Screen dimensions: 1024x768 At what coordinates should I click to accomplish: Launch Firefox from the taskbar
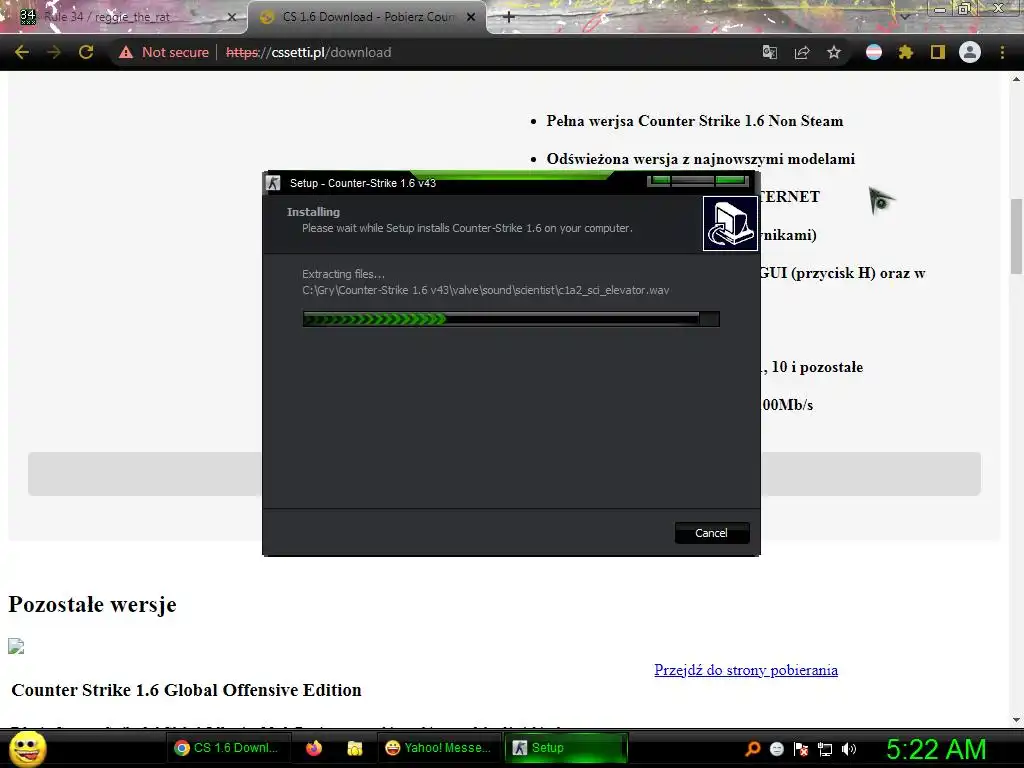(x=314, y=748)
